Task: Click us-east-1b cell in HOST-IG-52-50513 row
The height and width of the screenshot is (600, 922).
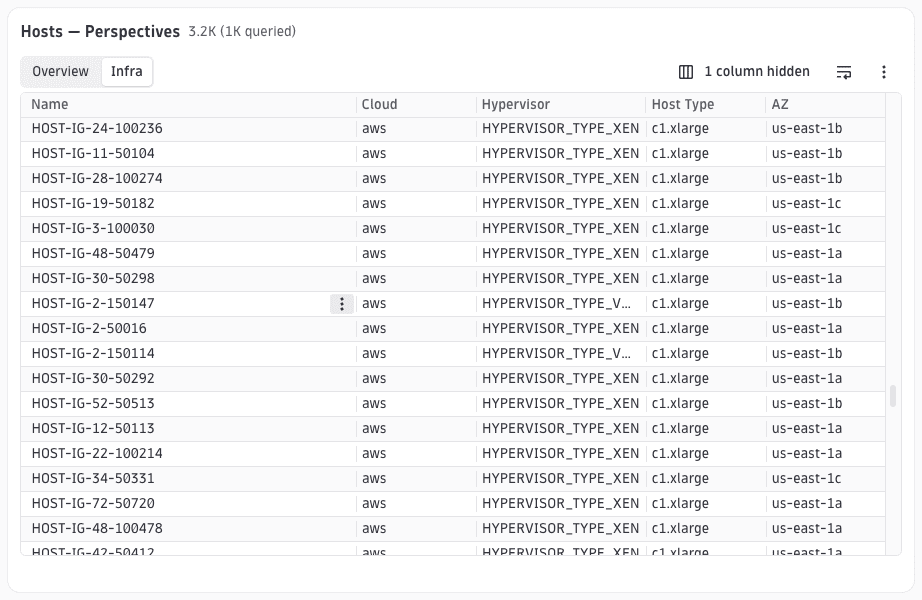Action: pyautogui.click(x=807, y=404)
